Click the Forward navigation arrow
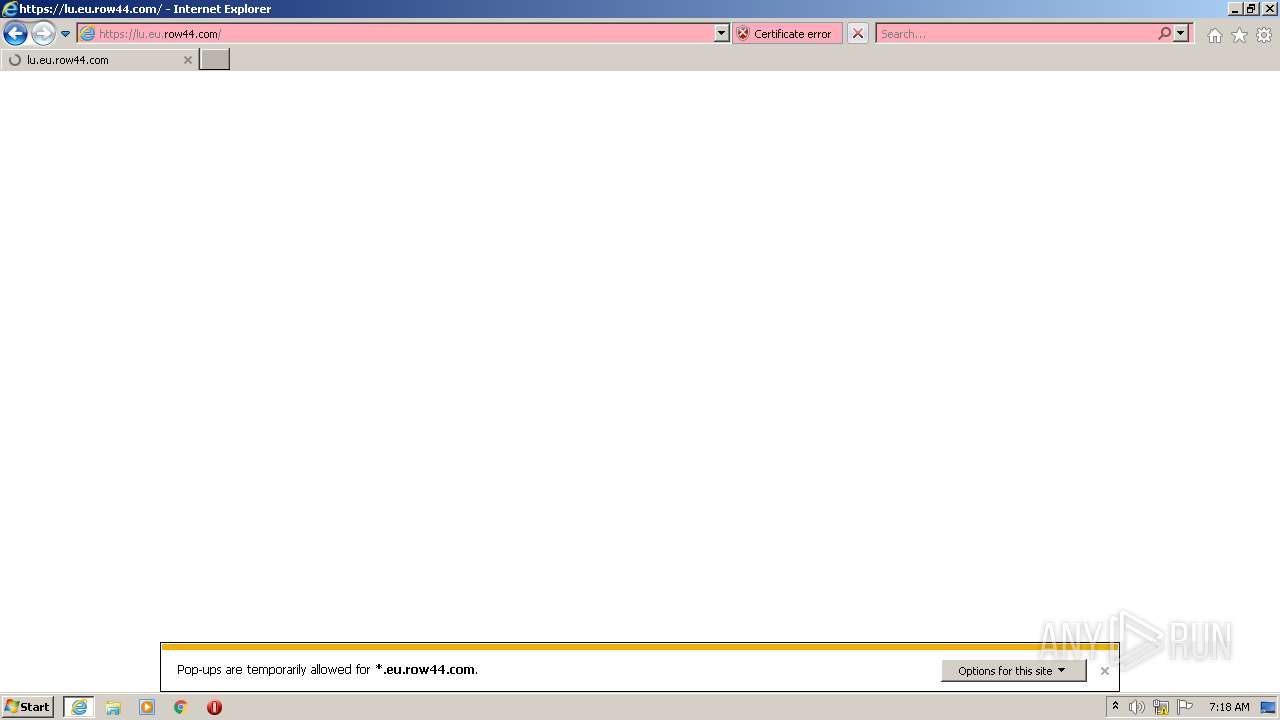Image resolution: width=1280 pixels, height=720 pixels. pyautogui.click(x=43, y=34)
